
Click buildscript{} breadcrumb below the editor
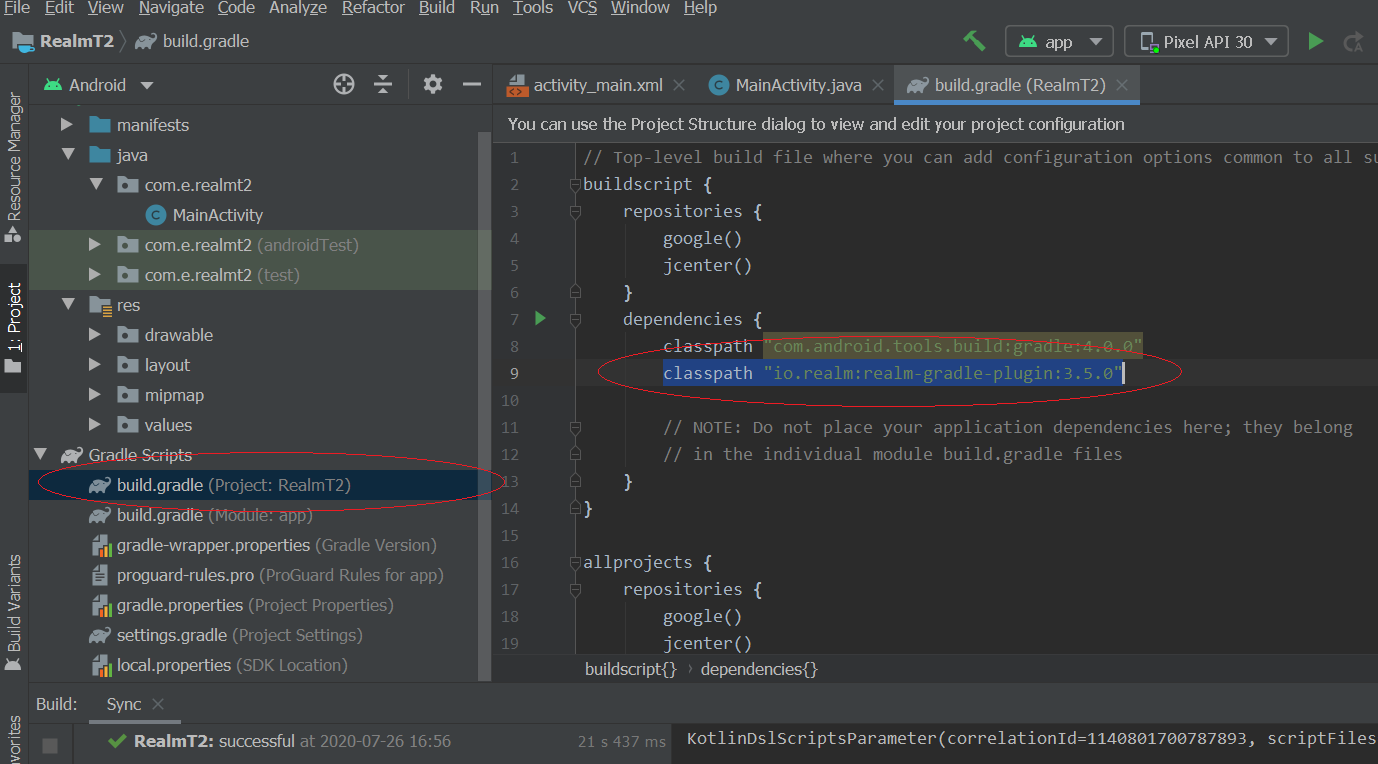631,669
